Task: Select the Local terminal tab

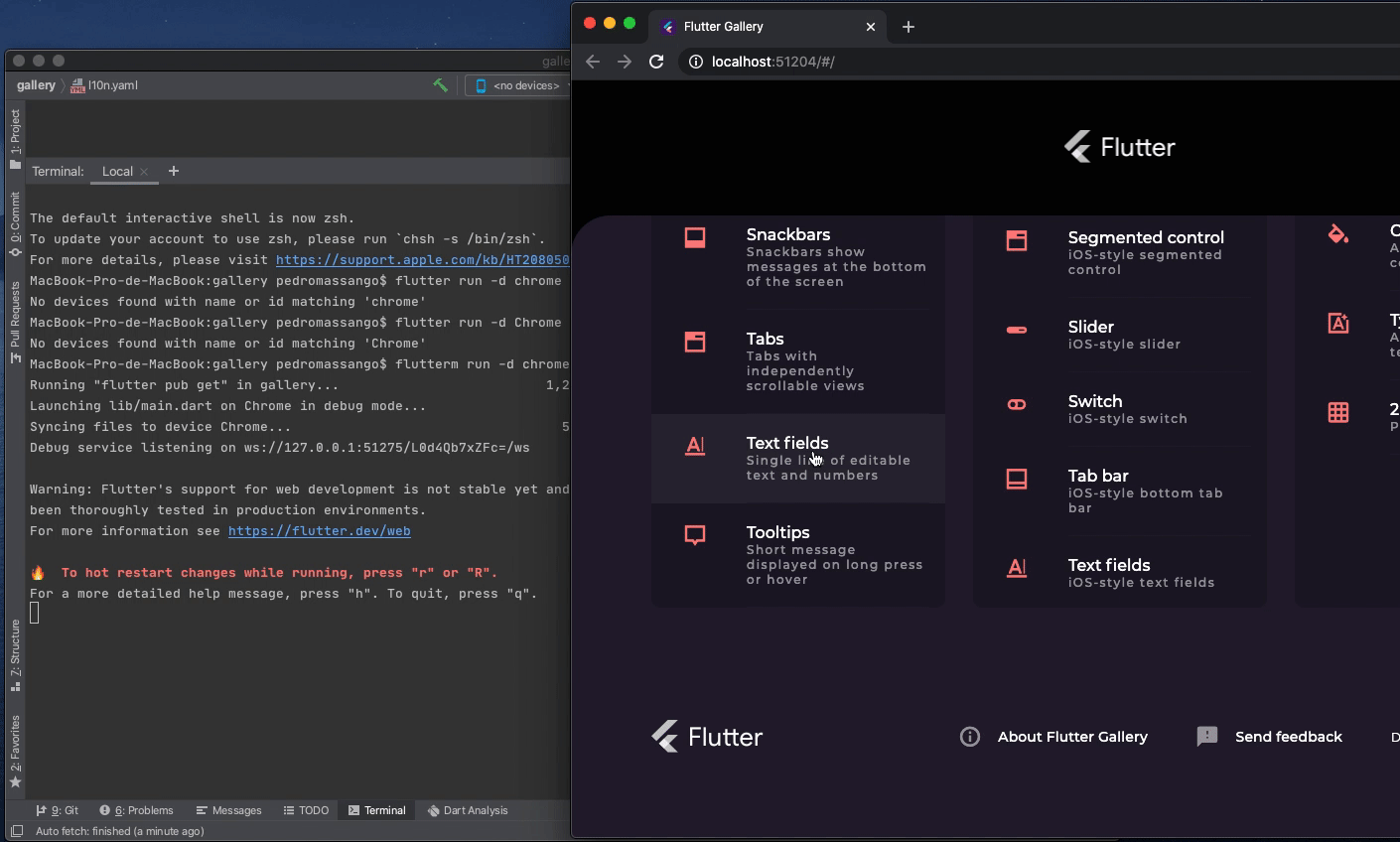Action: click(117, 171)
